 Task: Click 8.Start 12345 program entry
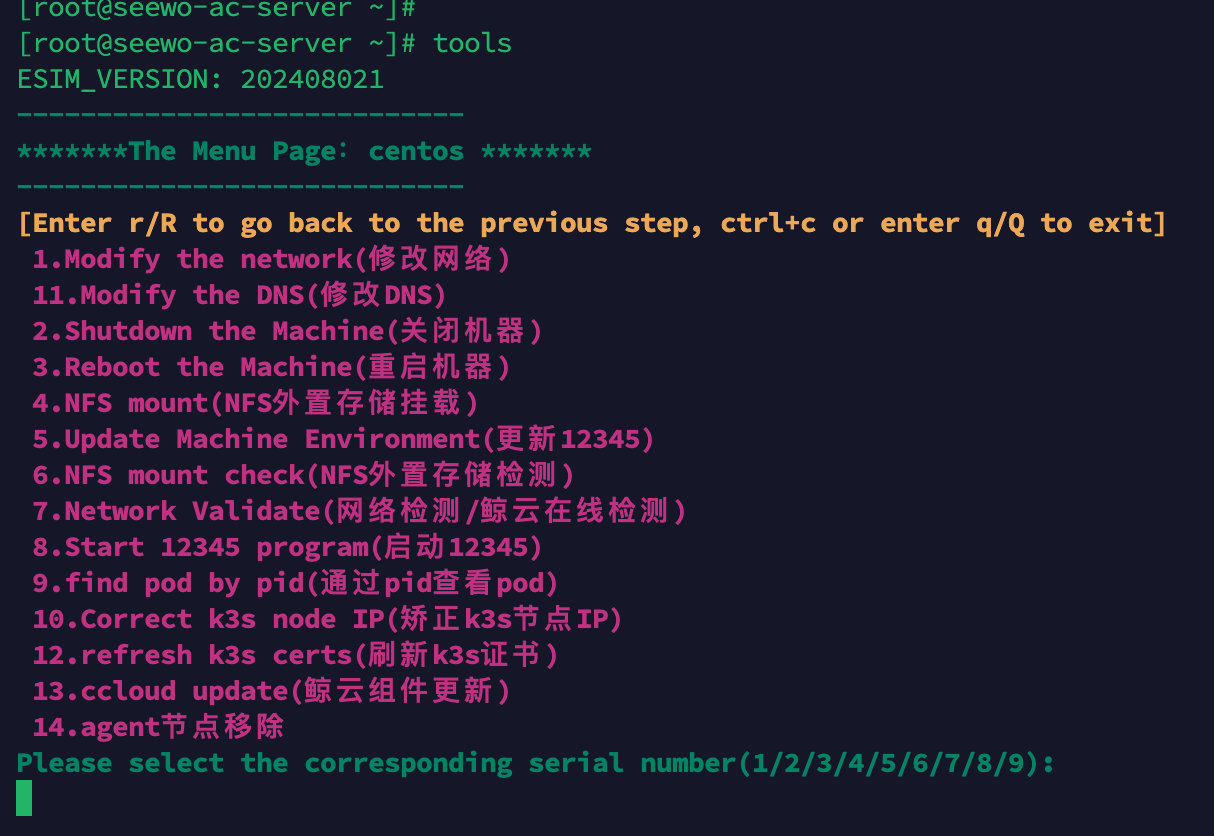pos(288,547)
